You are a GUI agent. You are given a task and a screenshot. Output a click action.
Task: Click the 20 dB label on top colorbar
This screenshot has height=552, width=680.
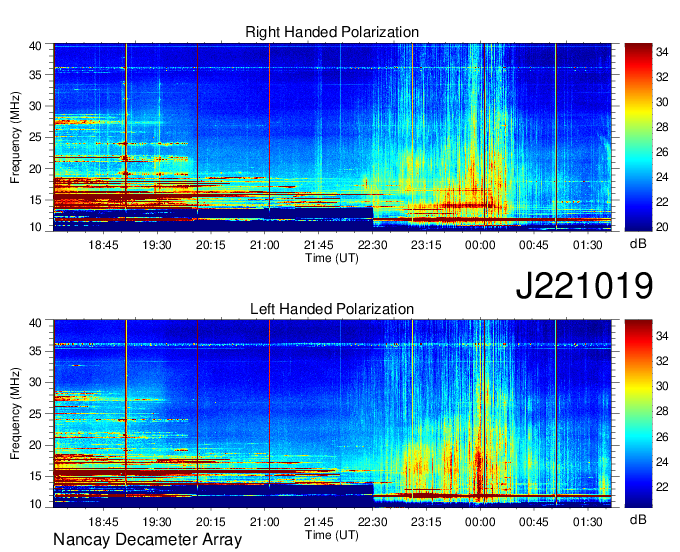coord(662,227)
